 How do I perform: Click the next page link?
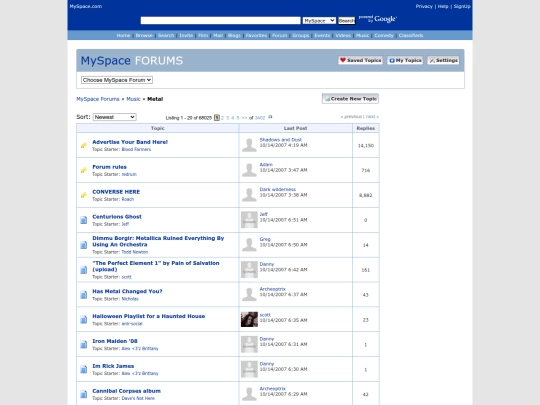[372, 117]
